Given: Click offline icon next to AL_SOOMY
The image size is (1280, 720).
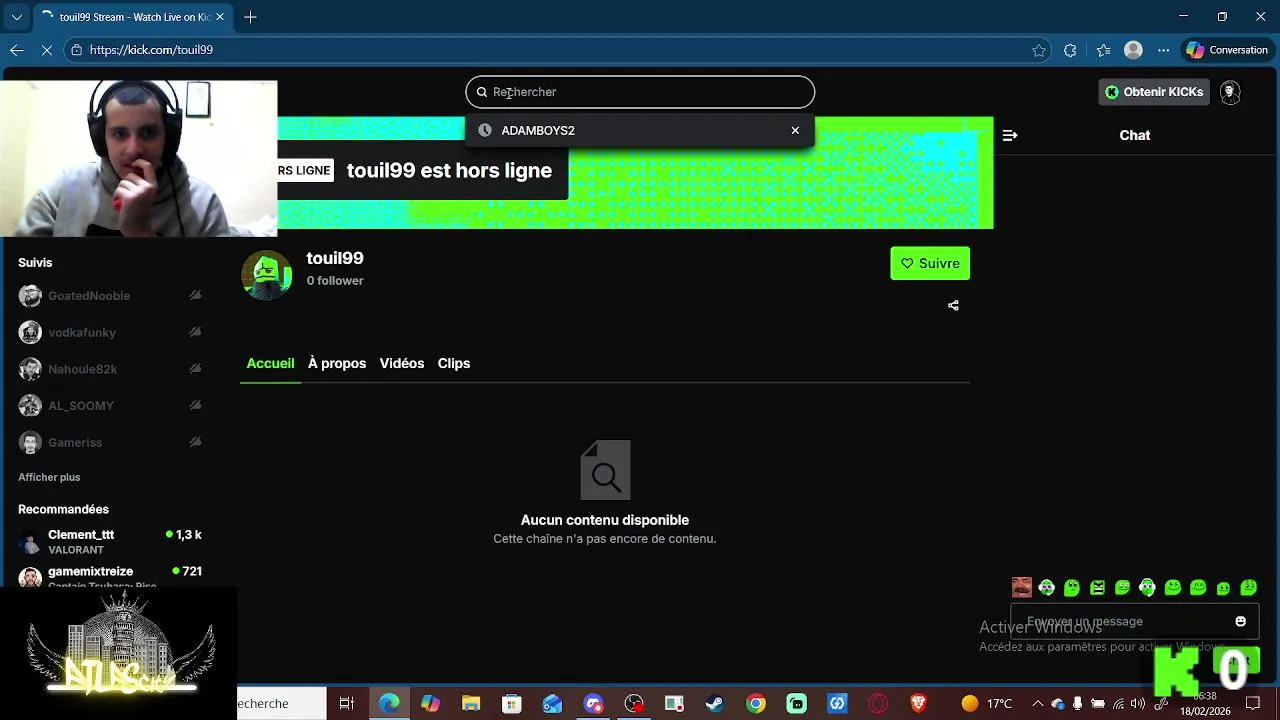Looking at the screenshot, I should [195, 405].
